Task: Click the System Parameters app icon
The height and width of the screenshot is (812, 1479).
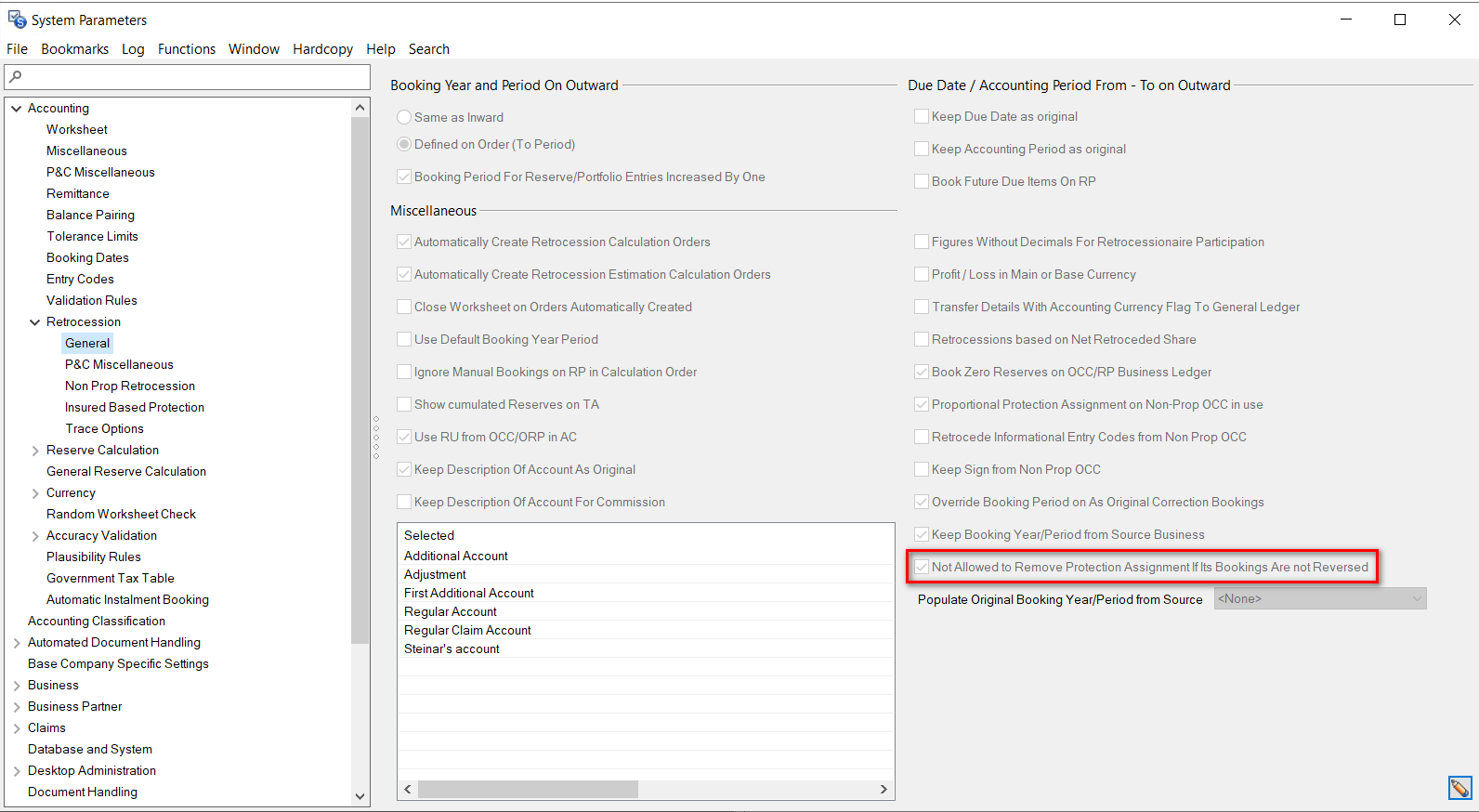Action: click(x=17, y=20)
